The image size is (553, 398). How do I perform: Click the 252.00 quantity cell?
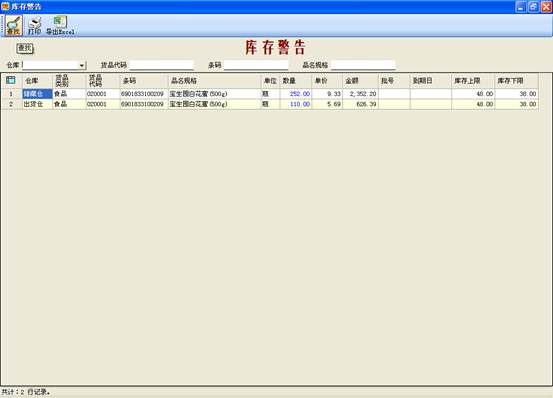296,94
